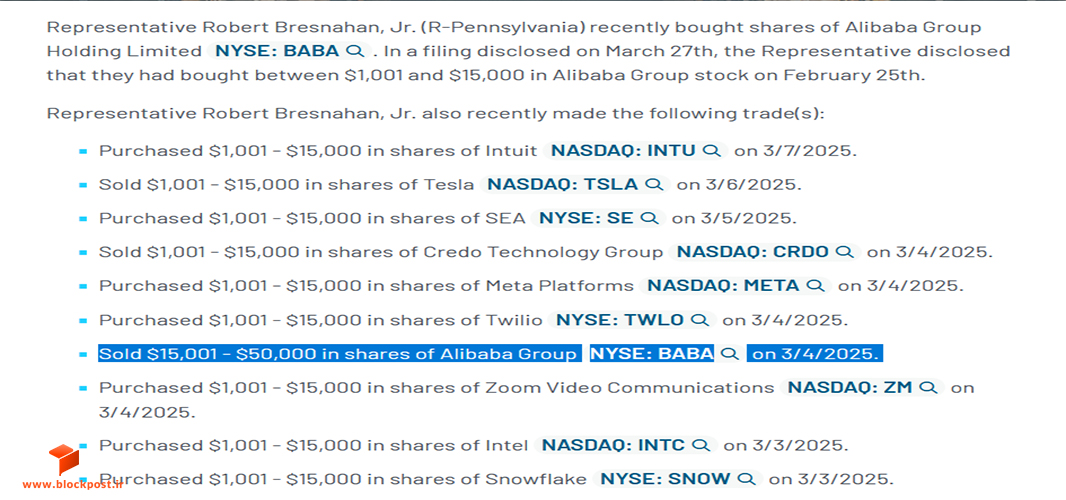
Task: Click the magnifier icon beside NASDAQ: TSLA
Action: 654,184
